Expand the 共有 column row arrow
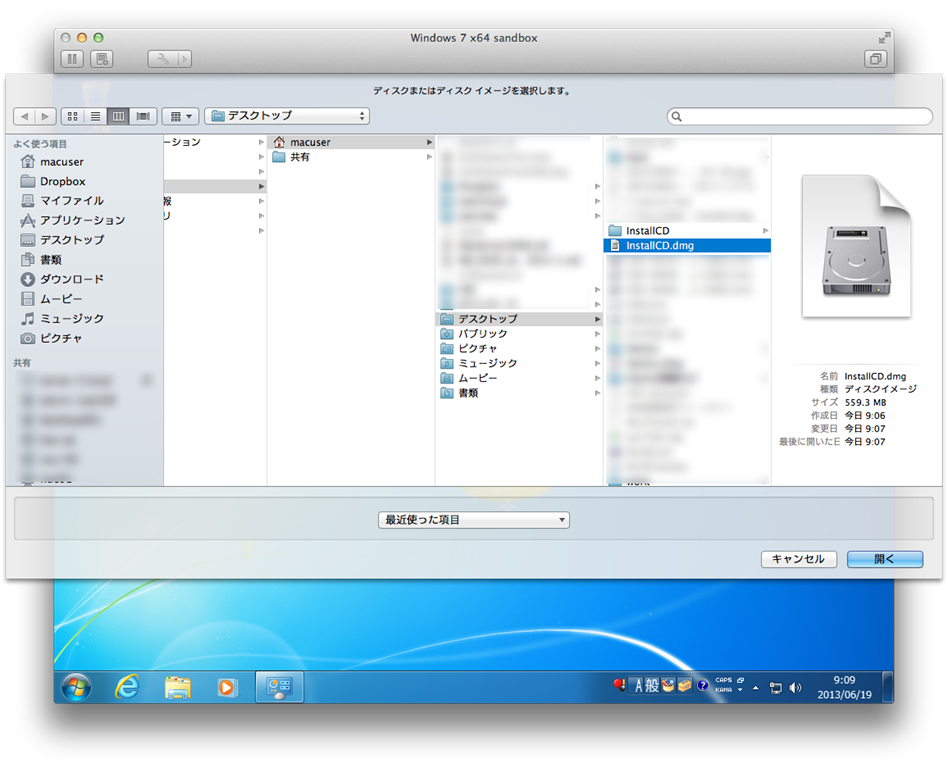Viewport: 948px width, 768px height. point(429,157)
